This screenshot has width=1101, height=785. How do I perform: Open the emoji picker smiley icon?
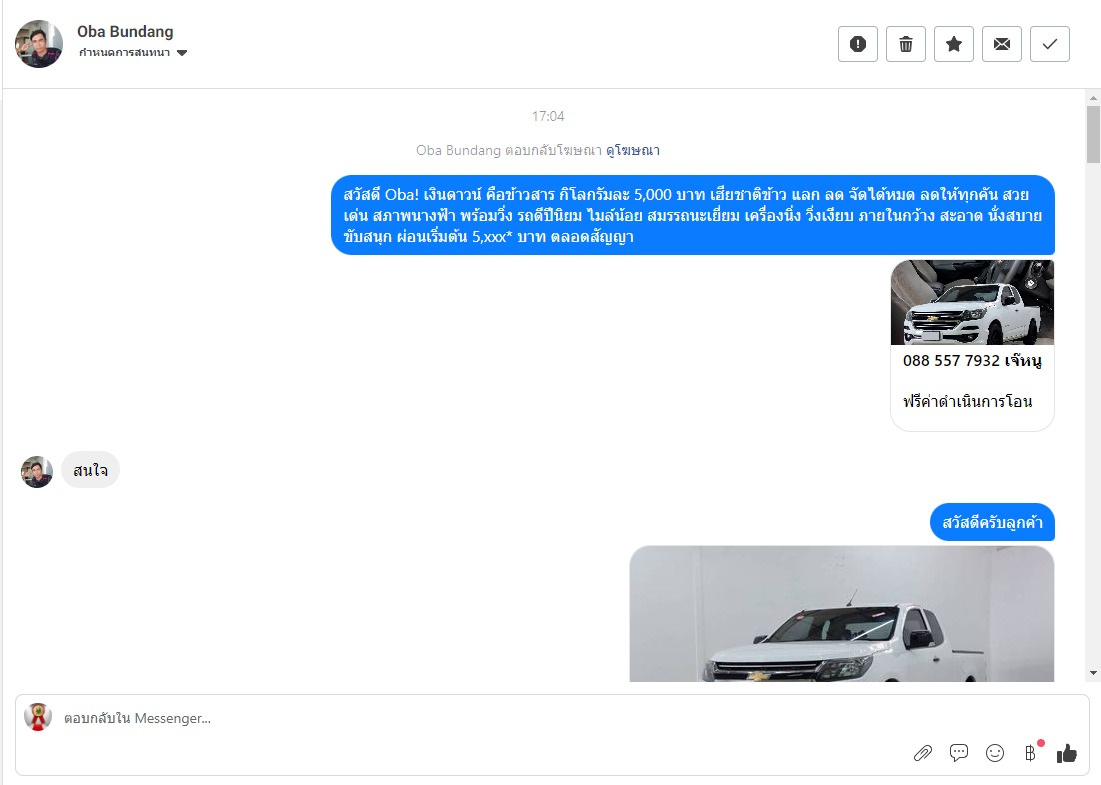click(995, 753)
